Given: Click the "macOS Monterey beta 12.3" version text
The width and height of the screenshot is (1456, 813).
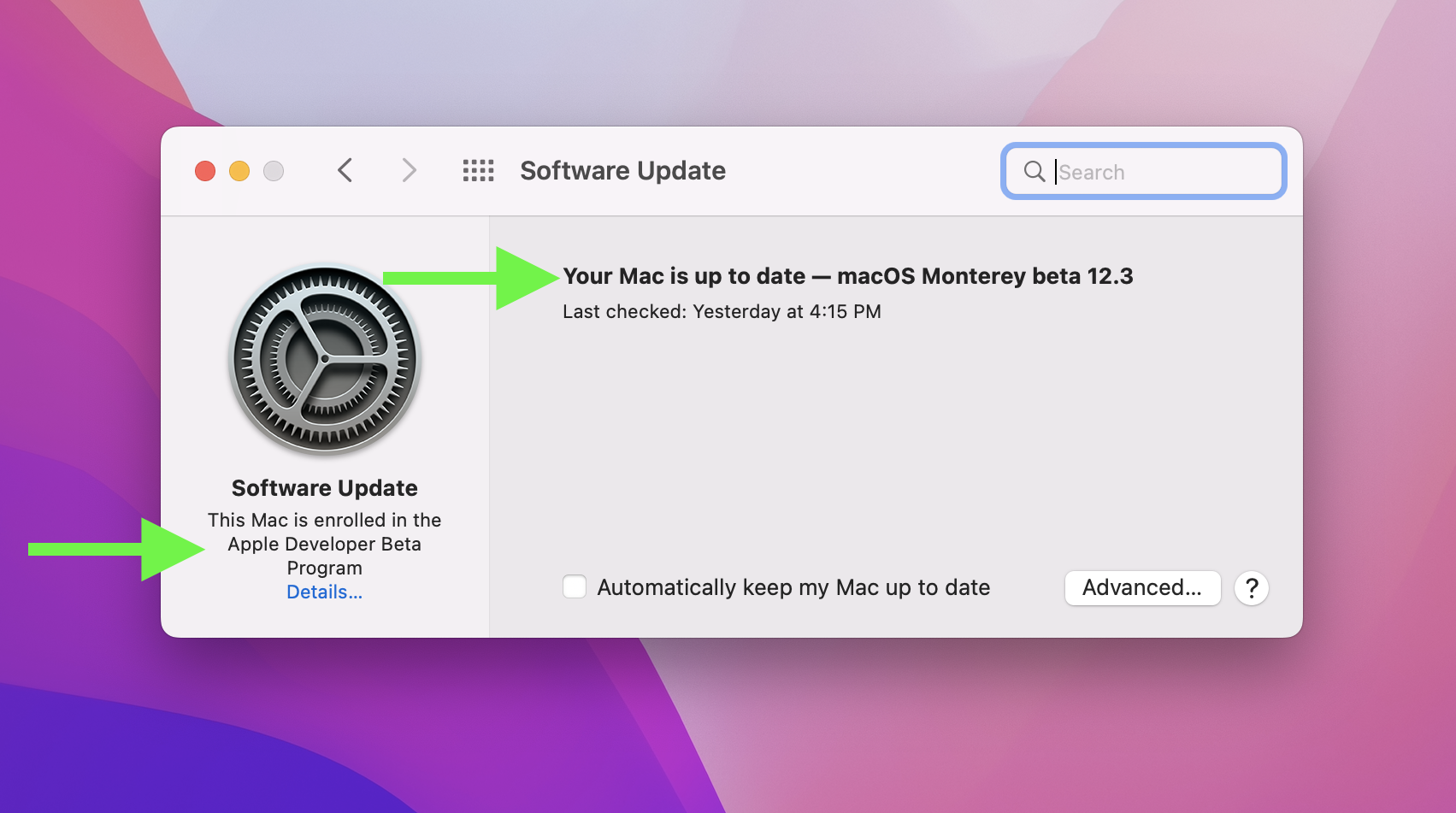Looking at the screenshot, I should (x=986, y=275).
